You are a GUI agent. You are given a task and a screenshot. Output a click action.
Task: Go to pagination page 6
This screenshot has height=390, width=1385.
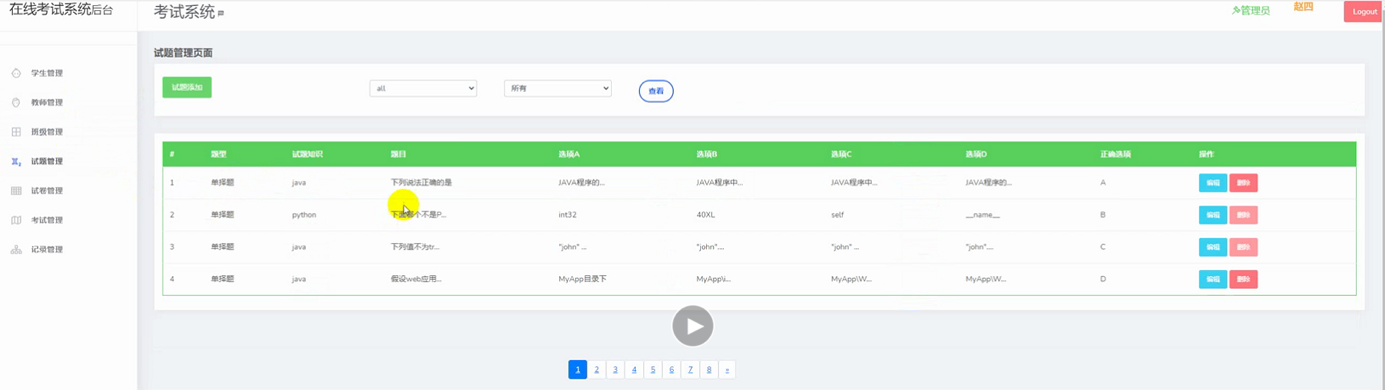671,370
